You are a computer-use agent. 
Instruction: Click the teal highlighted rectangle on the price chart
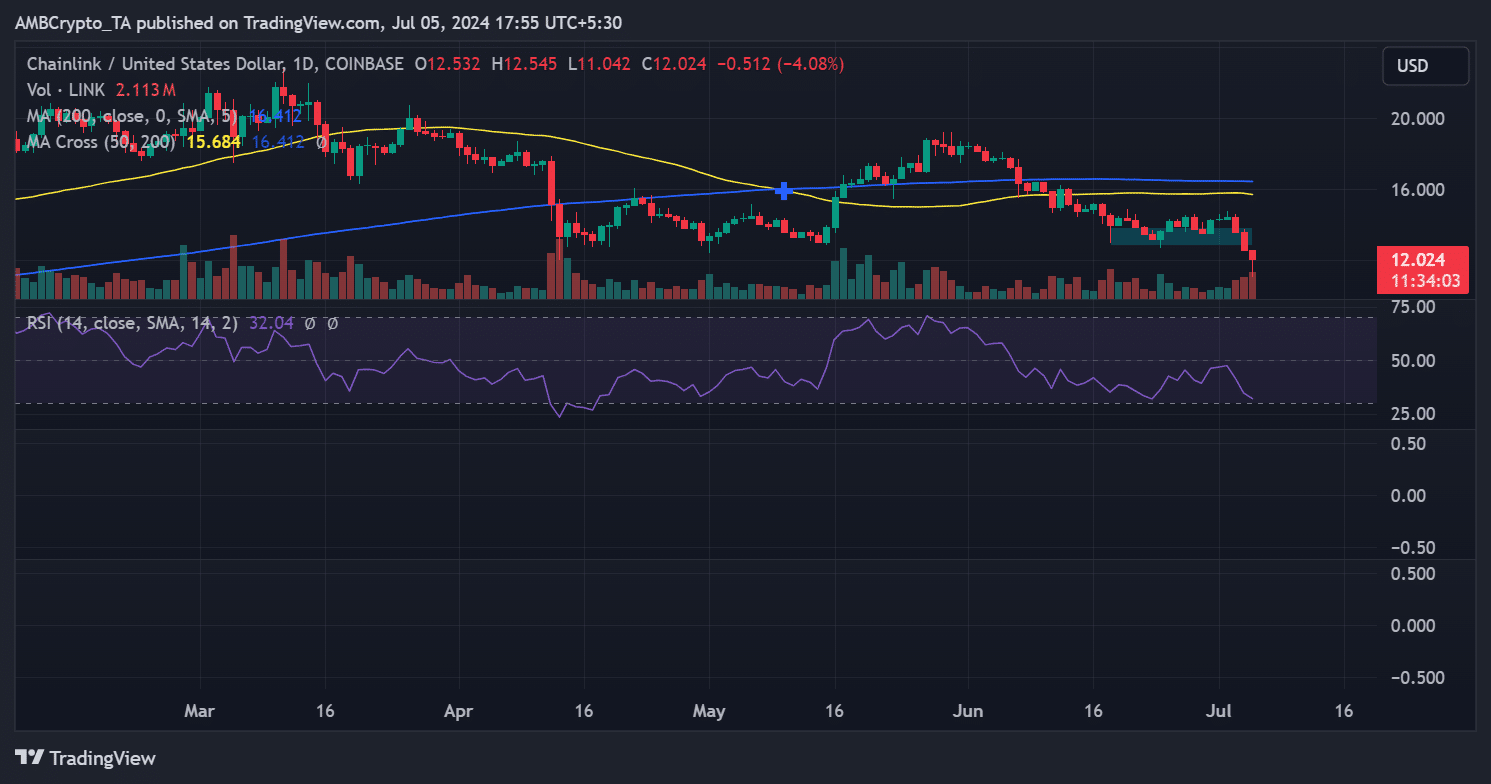click(x=1180, y=235)
